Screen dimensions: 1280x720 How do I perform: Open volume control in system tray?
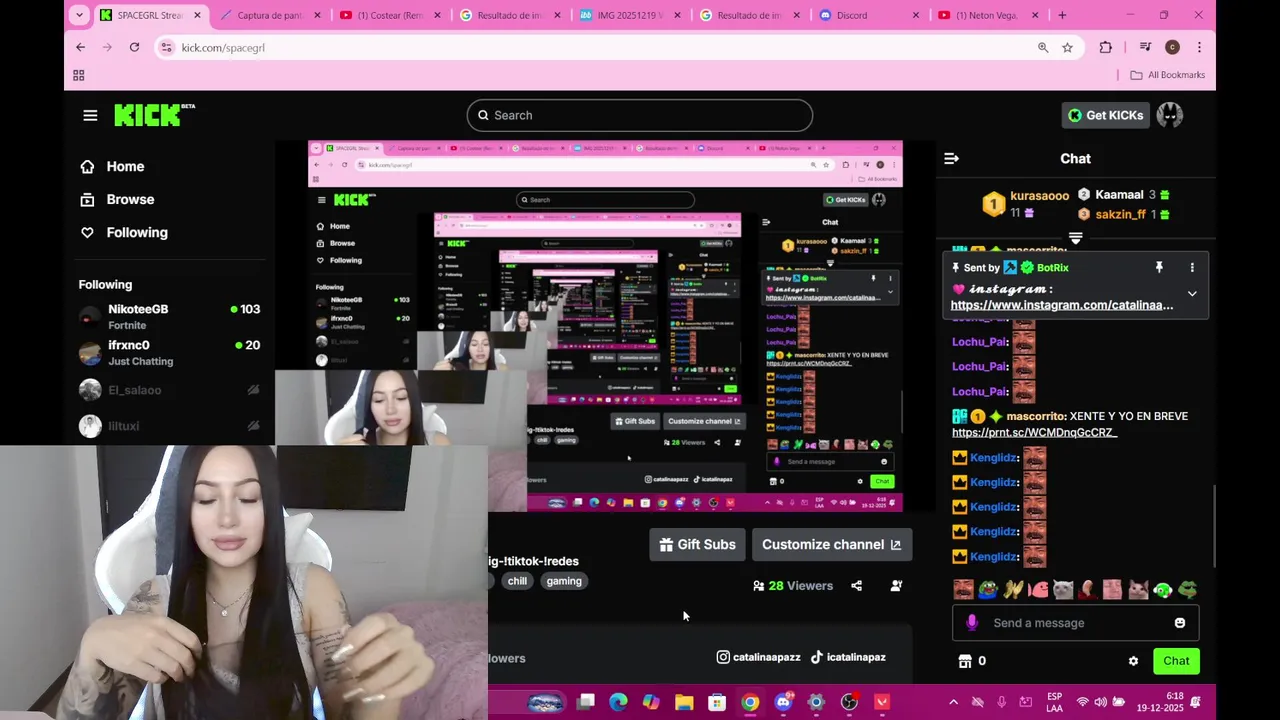tap(1100, 702)
